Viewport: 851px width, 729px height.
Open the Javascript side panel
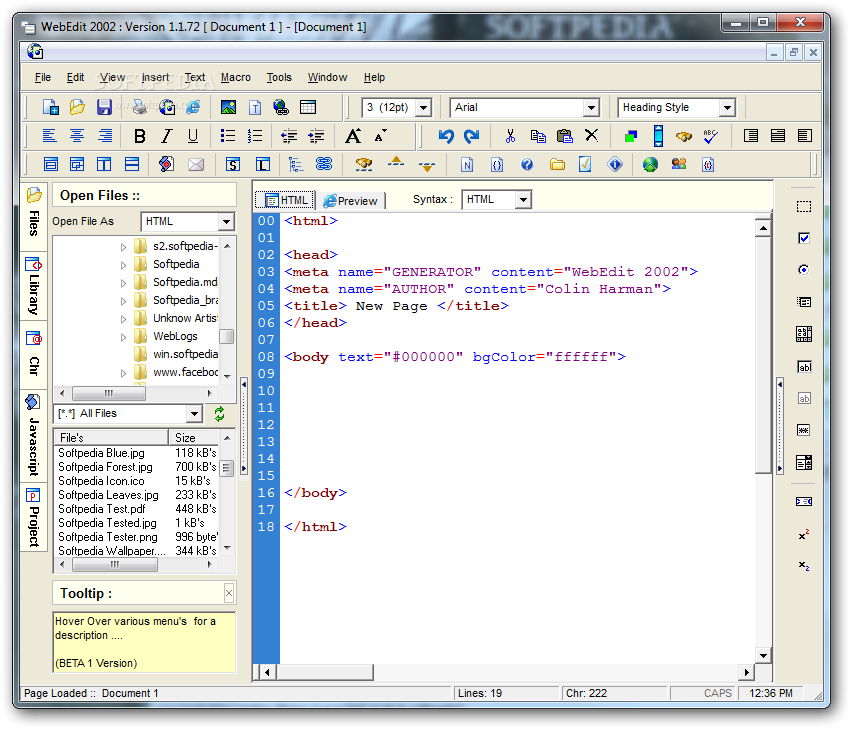[34, 436]
